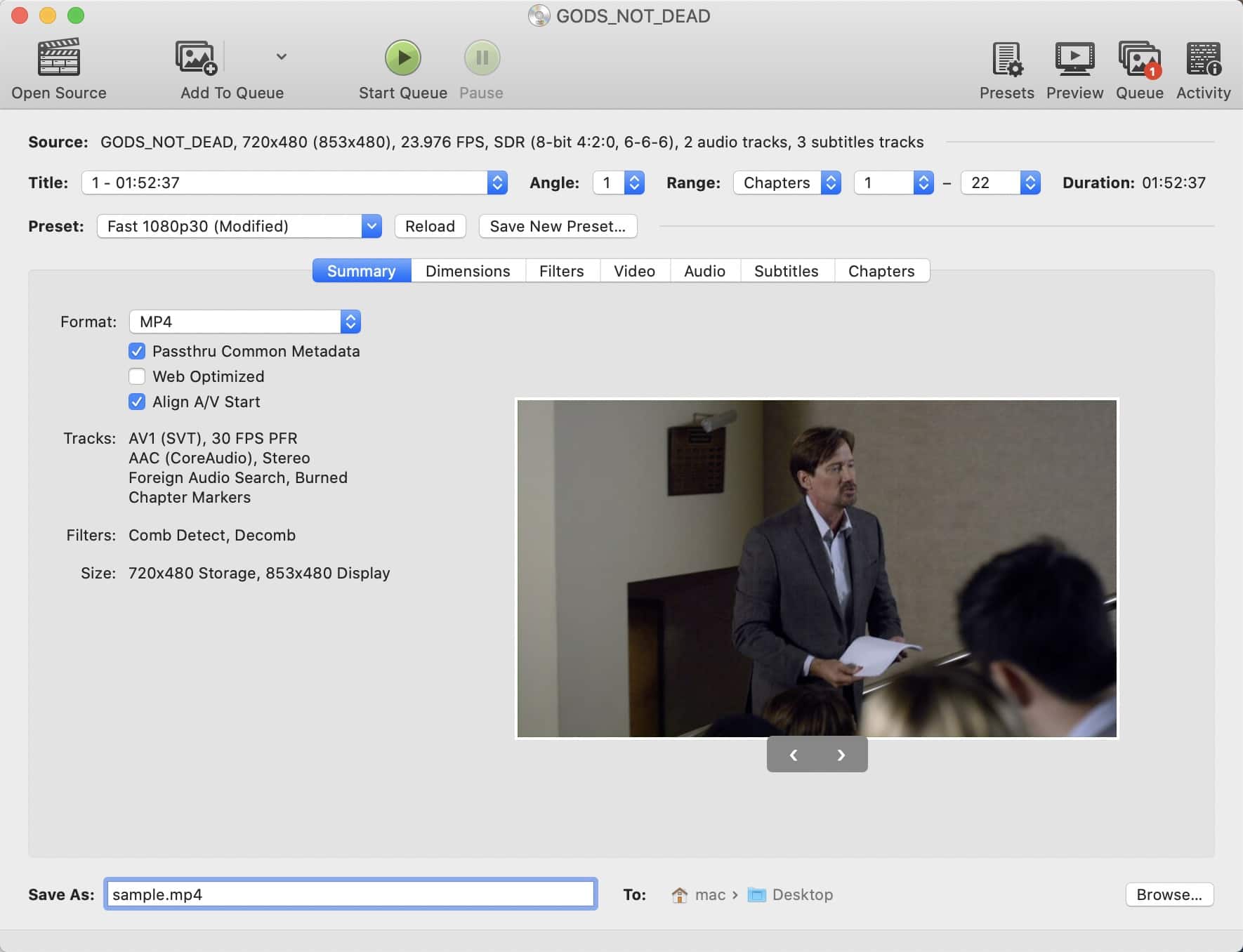
Task: Disable Align A/V Start checkbox
Action: (137, 402)
